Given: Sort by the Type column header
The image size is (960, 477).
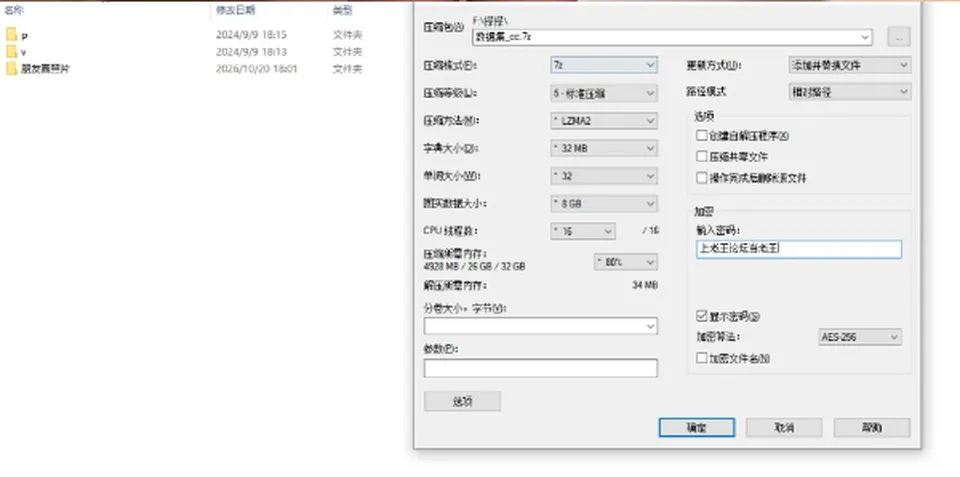Looking at the screenshot, I should coord(342,10).
